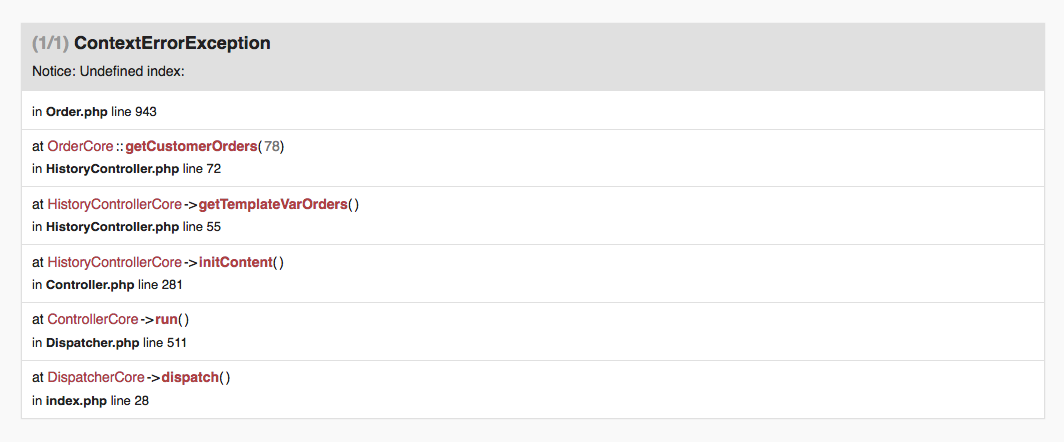The width and height of the screenshot is (1064, 442).
Task: Click the ContextErrorException heading
Action: click(172, 43)
